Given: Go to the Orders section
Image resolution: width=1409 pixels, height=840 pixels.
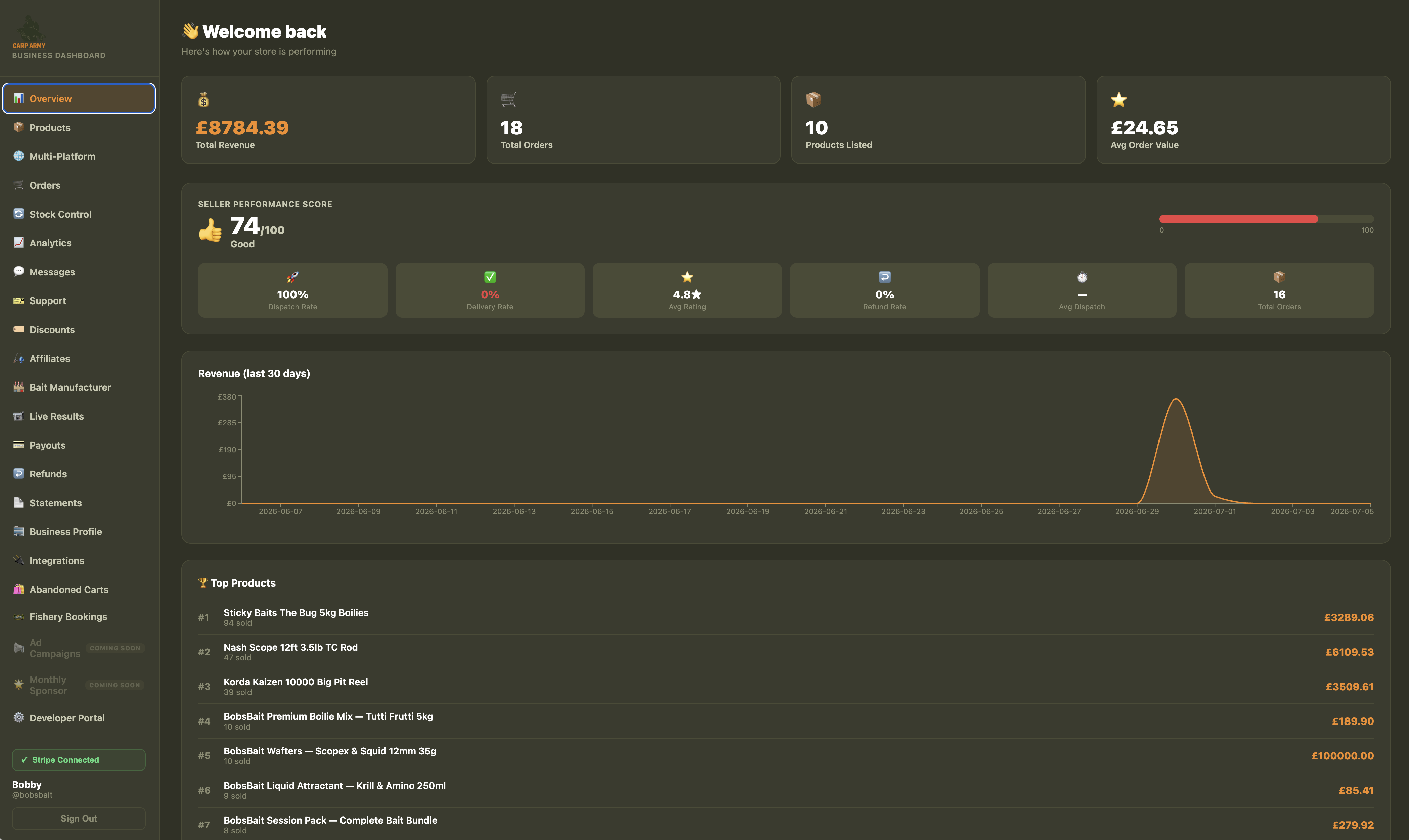Looking at the screenshot, I should pos(79,185).
